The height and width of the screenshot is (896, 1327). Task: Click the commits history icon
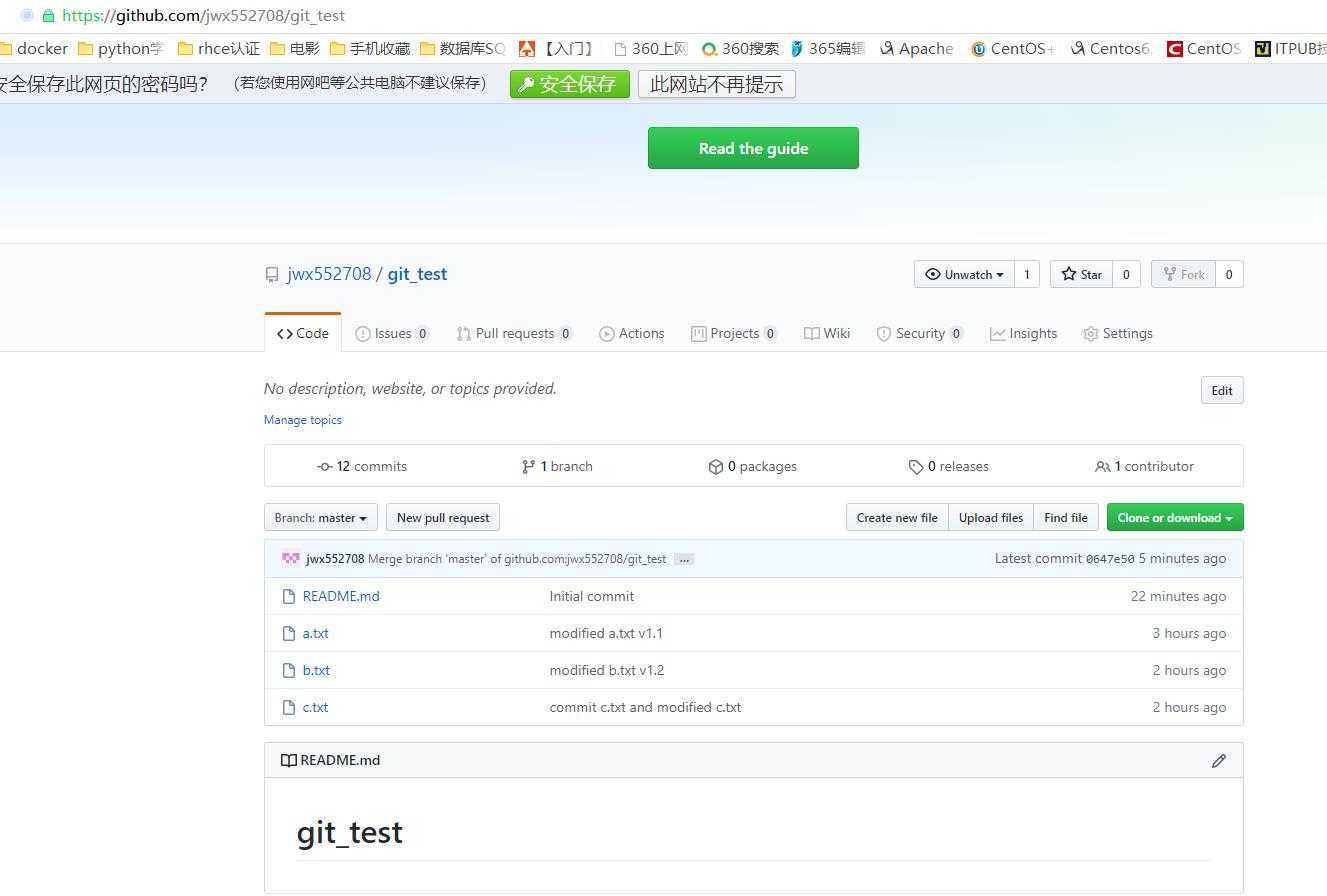(324, 467)
